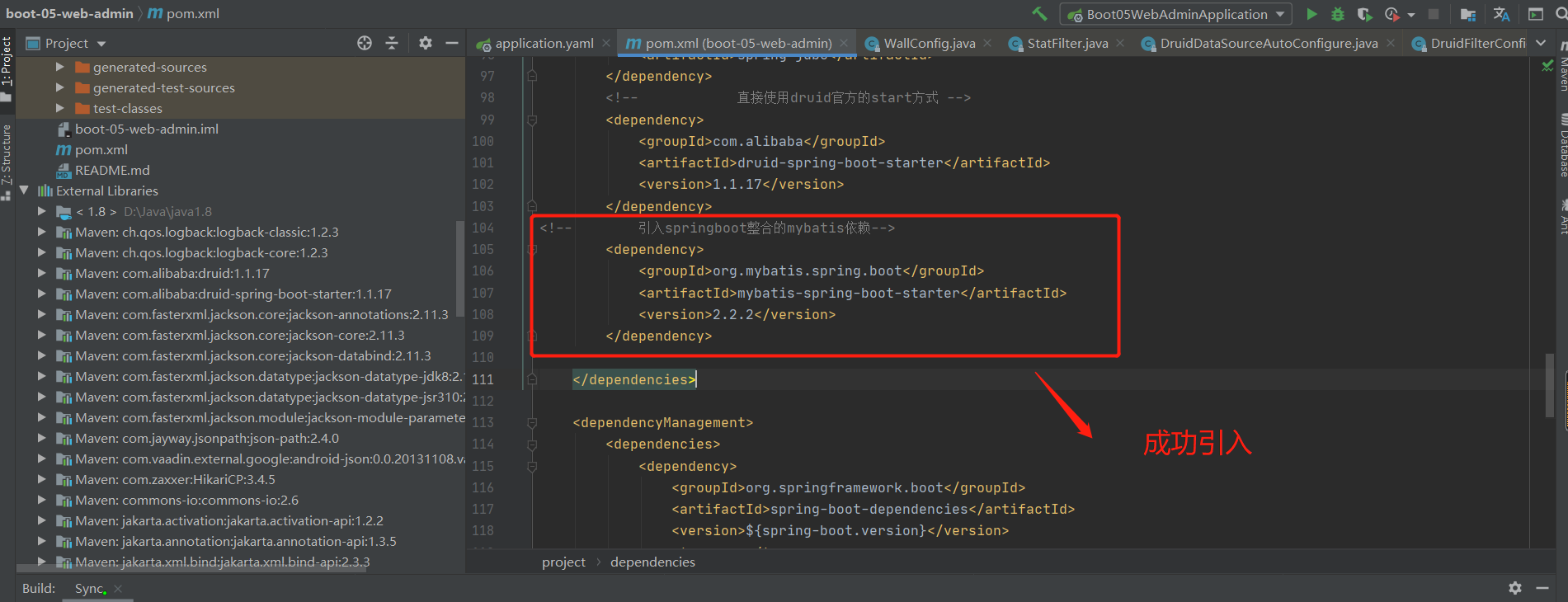Expand the JDK 1.8 library node
Screen dimensions: 1568x602
coord(41,211)
